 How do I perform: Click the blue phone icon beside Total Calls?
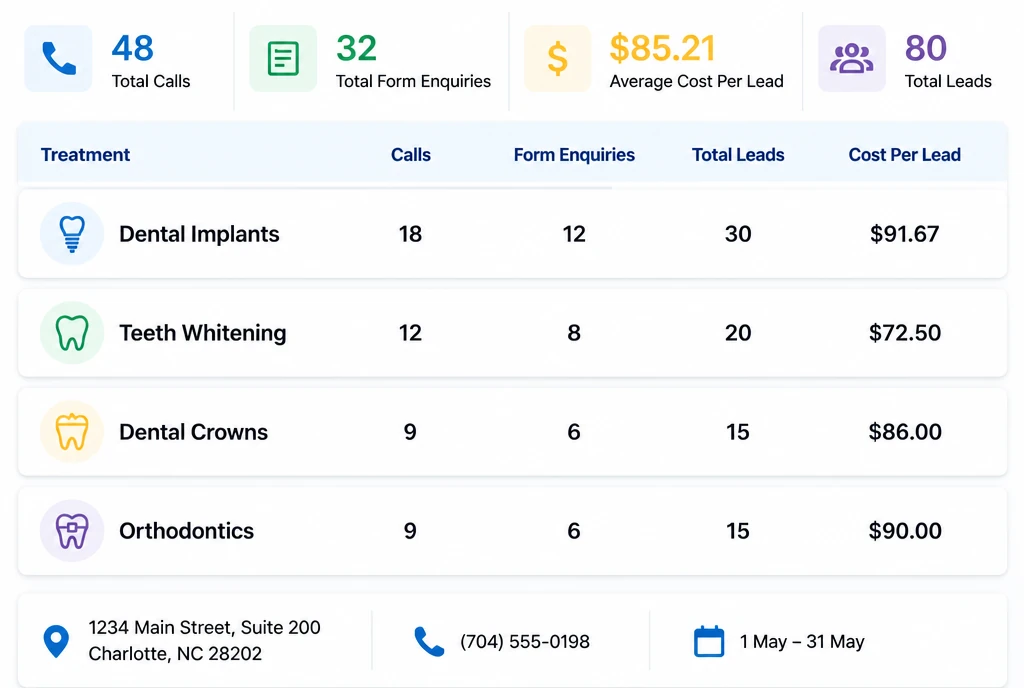click(x=59, y=59)
